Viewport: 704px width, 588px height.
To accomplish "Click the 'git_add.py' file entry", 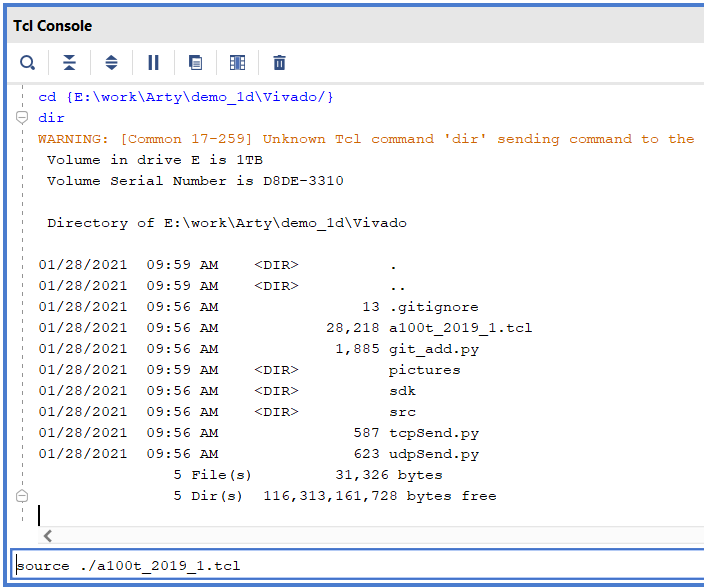I will pyautogui.click(x=434, y=349).
